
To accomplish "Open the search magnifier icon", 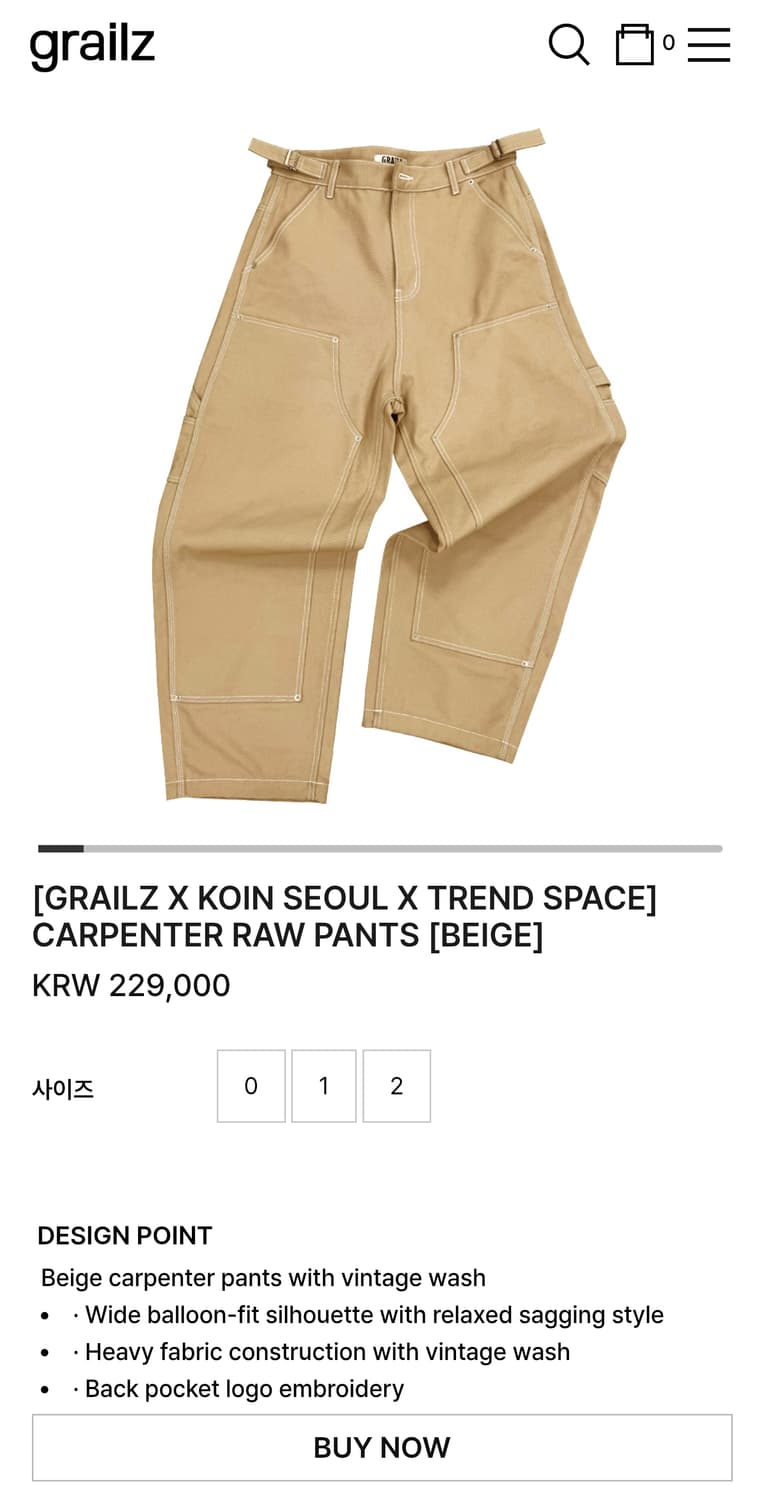I will [x=569, y=45].
